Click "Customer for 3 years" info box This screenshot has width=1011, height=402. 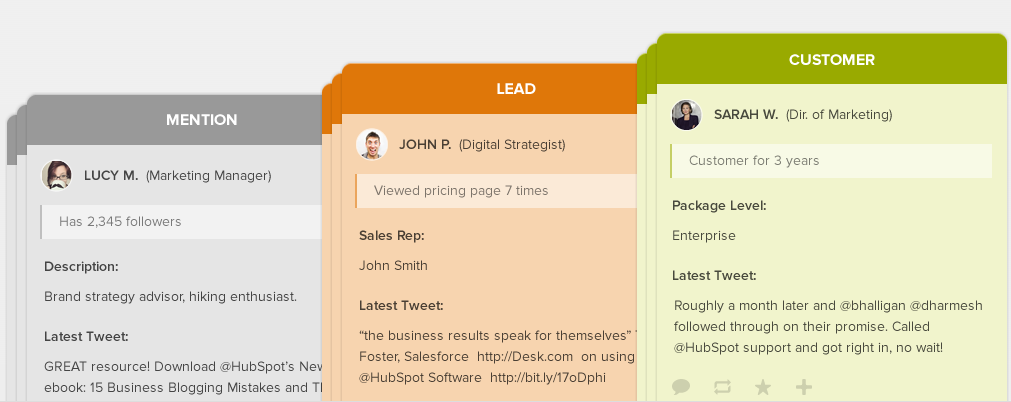[x=831, y=160]
